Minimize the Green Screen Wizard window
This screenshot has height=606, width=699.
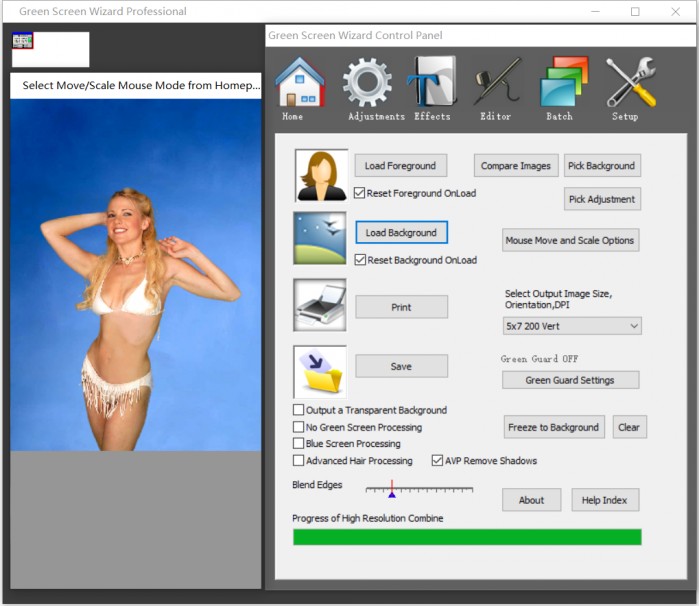coord(595,12)
